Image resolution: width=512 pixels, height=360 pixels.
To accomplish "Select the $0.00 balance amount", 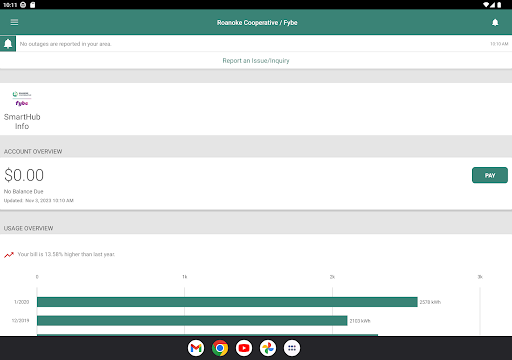I will pyautogui.click(x=24, y=175).
